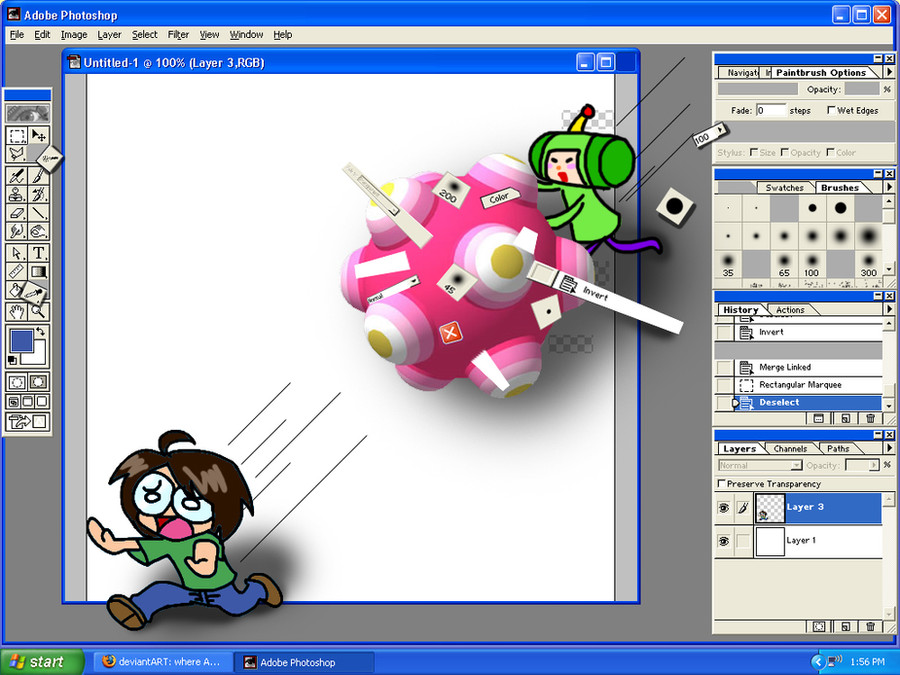This screenshot has height=675, width=900.
Task: Click the History panel trash icon
Action: point(870,418)
